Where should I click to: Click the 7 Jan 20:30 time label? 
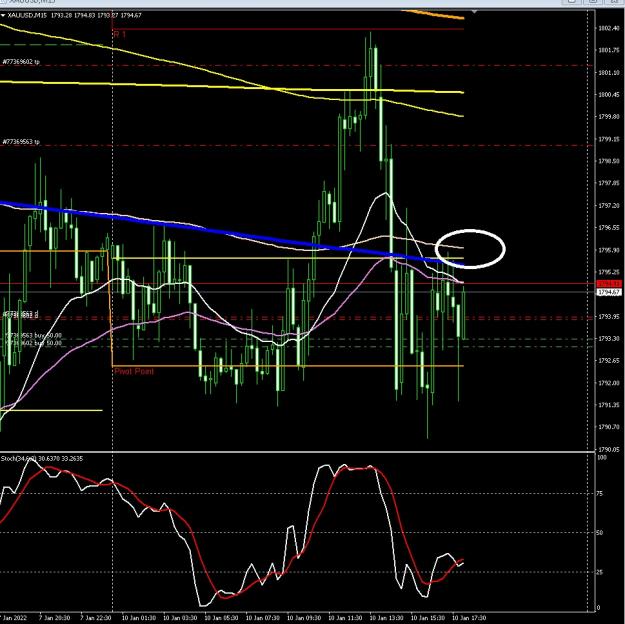point(55,618)
